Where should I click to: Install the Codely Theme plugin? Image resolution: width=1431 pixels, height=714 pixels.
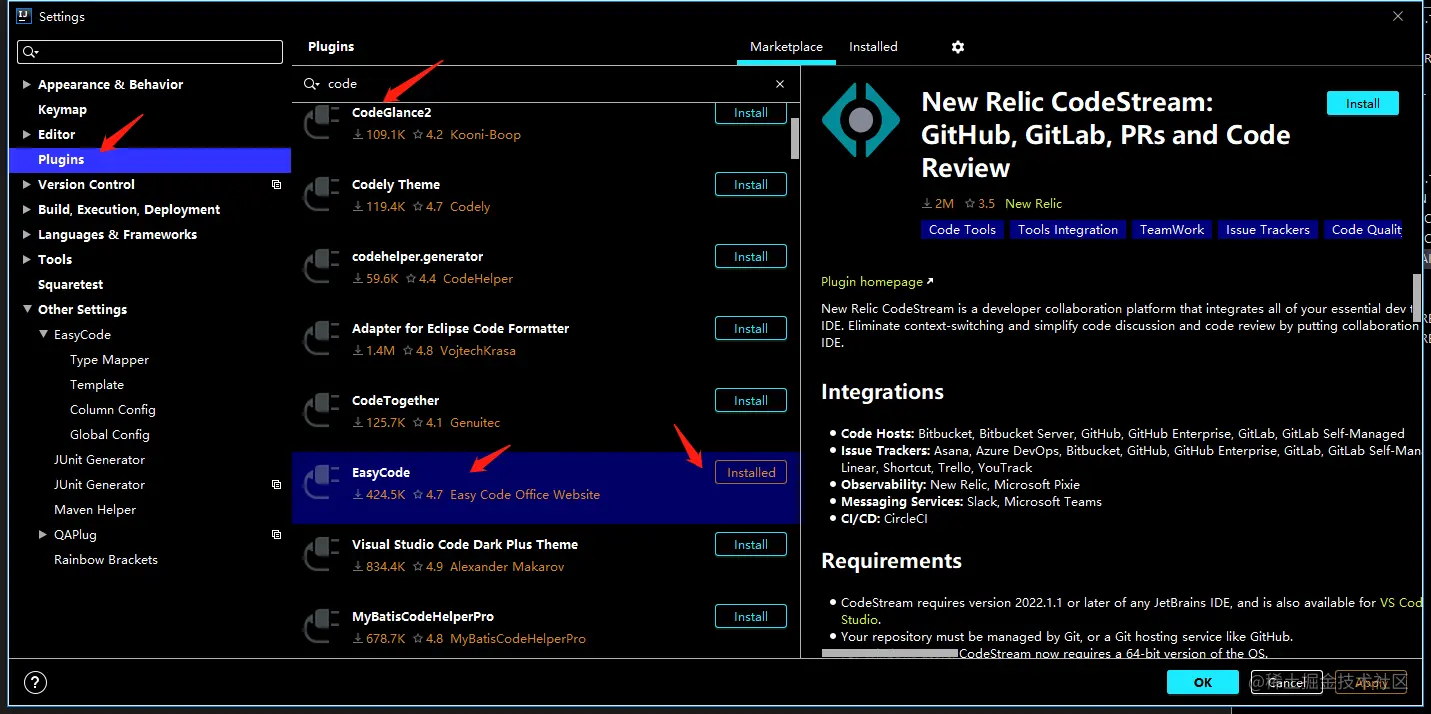click(751, 185)
